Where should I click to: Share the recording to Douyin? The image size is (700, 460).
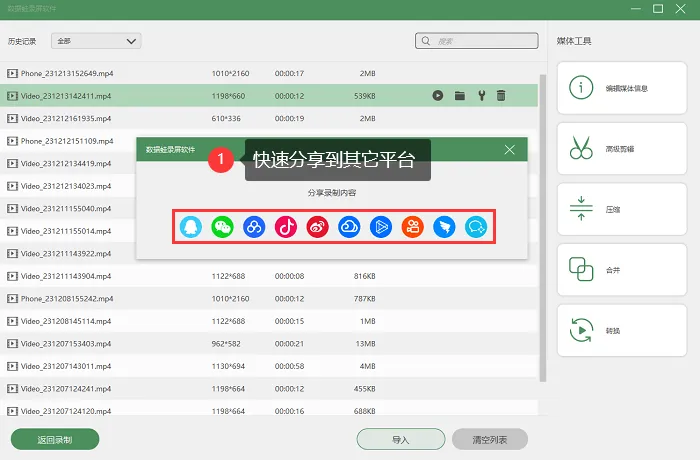(286, 227)
